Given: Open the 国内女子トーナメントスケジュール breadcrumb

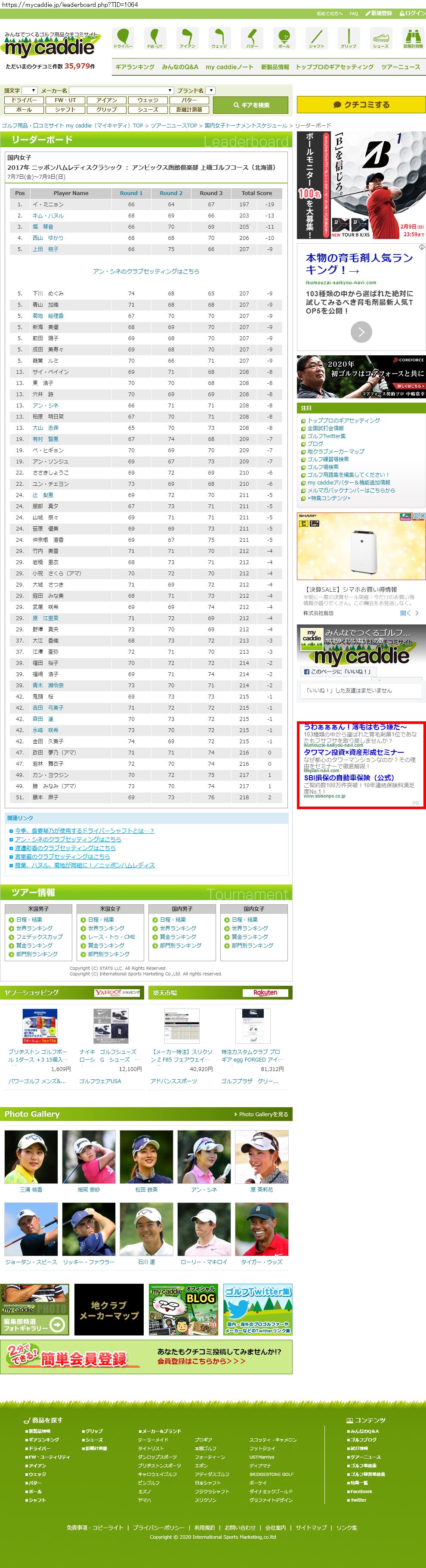Looking at the screenshot, I should pos(246,125).
